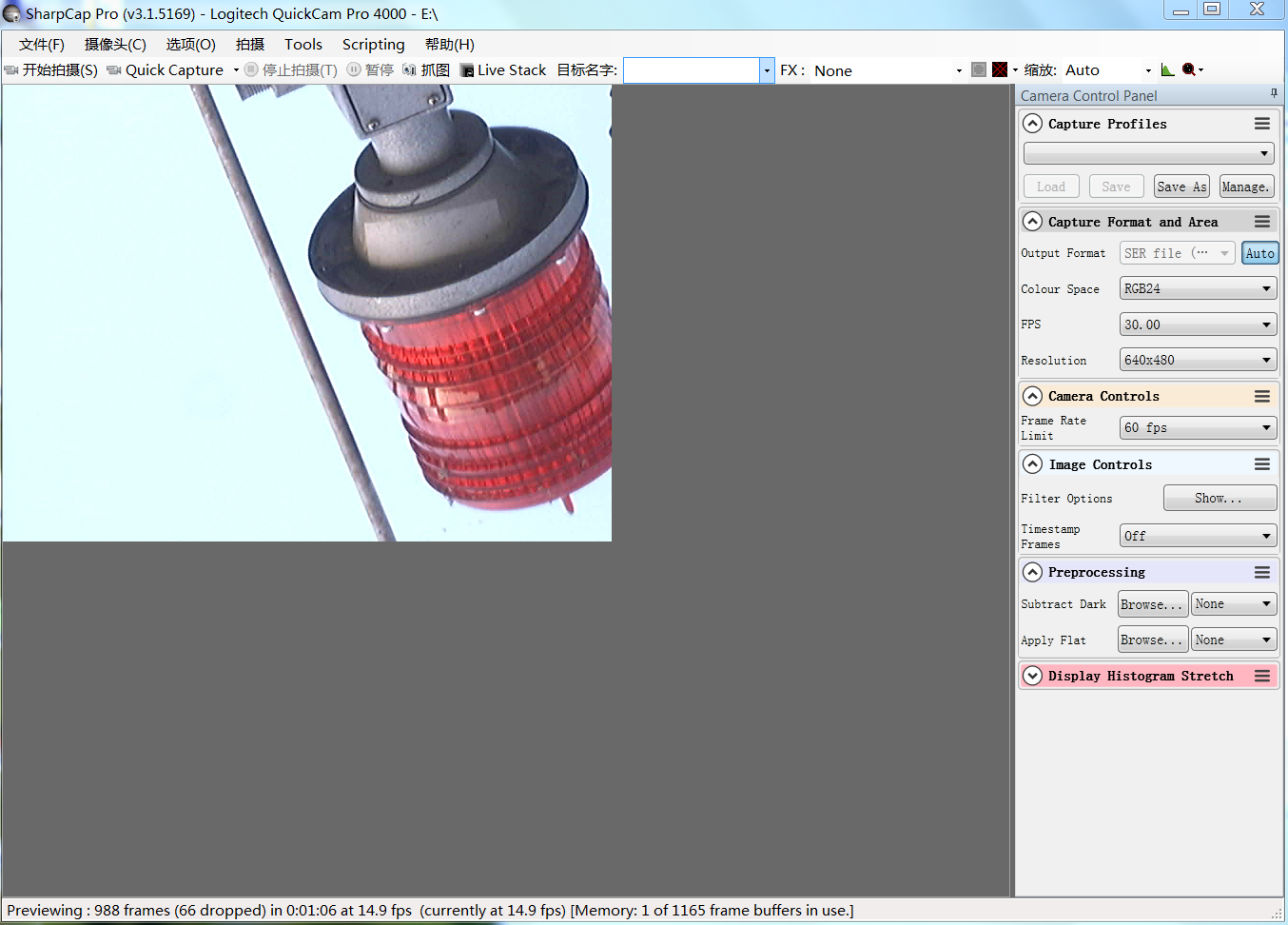Click Apply Flat Browse... button

(x=1152, y=640)
